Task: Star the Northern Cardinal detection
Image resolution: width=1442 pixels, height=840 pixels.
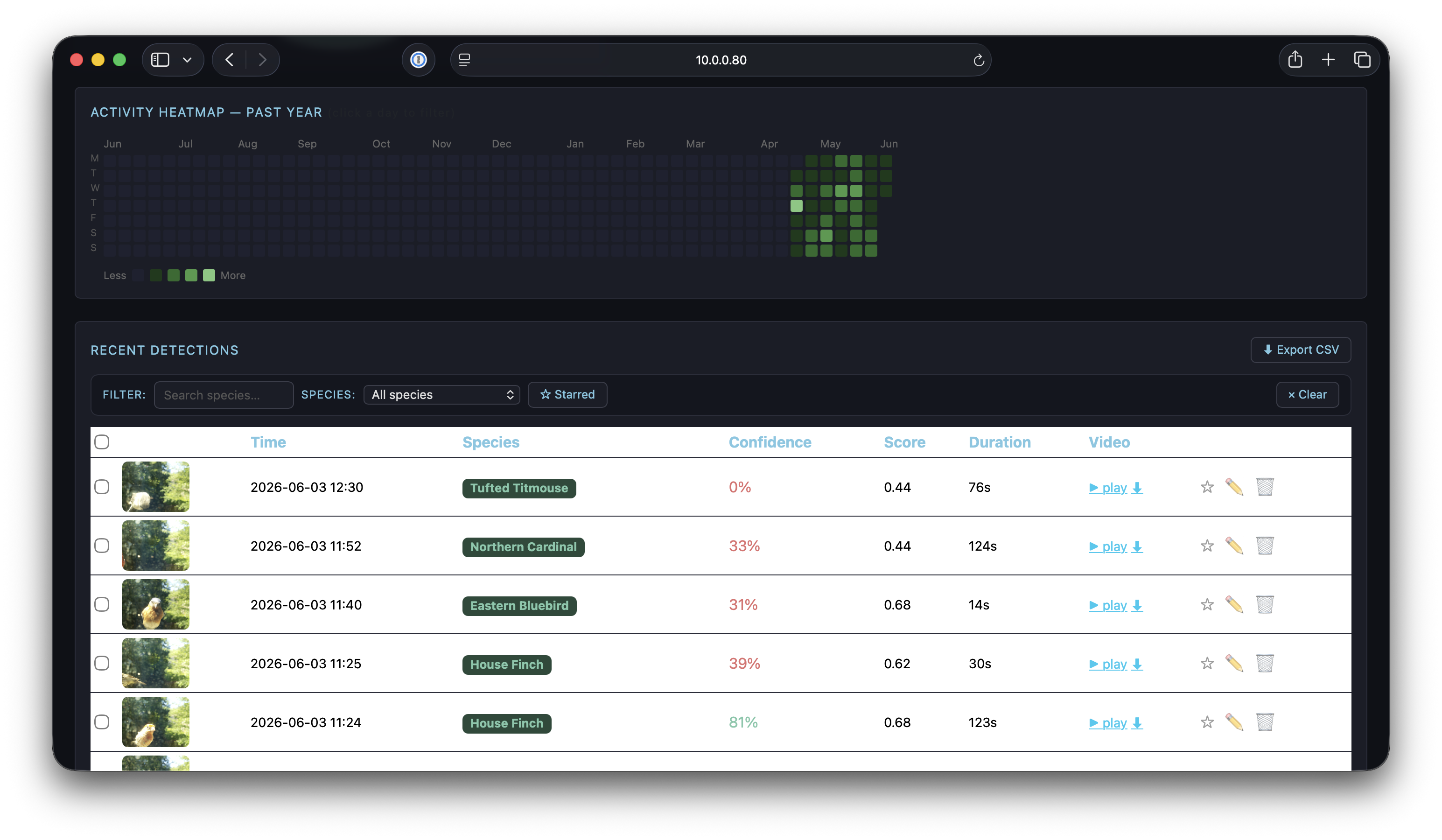Action: pyautogui.click(x=1207, y=546)
